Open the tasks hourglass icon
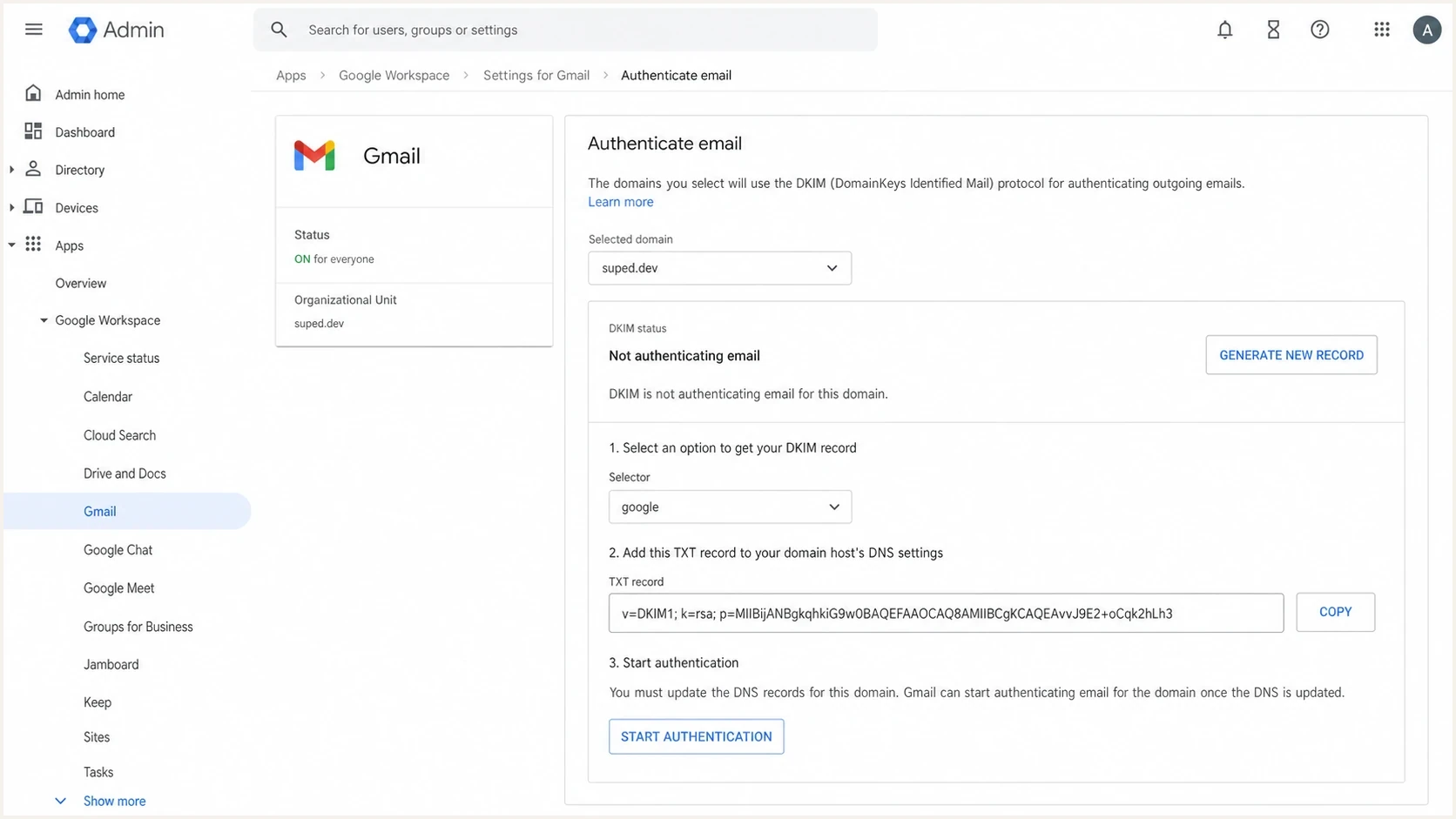 1273,30
